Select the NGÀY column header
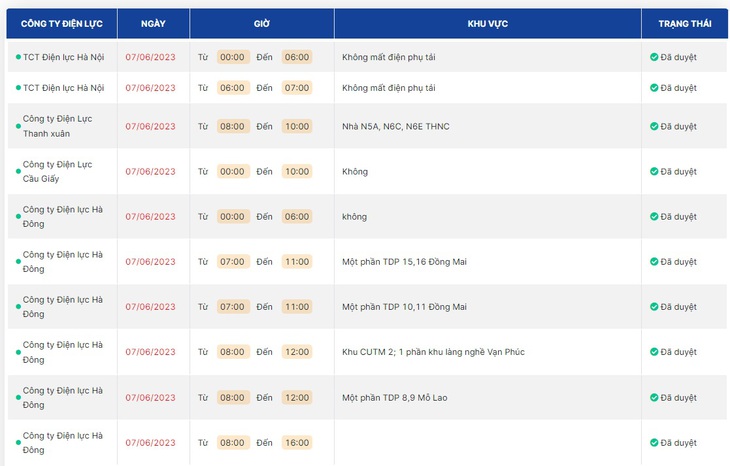730x466 pixels. pos(153,23)
